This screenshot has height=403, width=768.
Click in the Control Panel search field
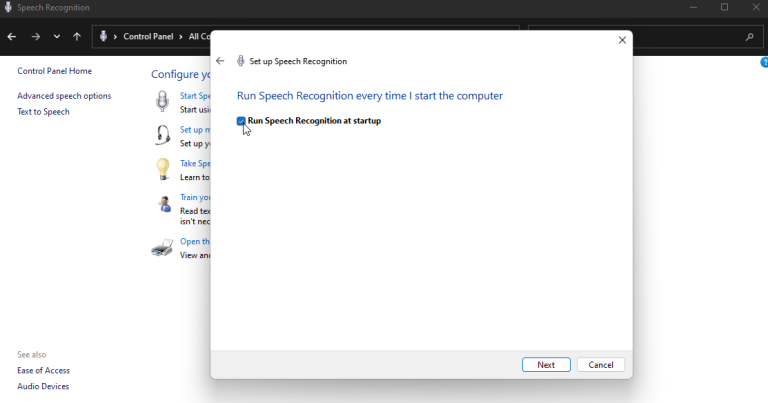(640, 37)
